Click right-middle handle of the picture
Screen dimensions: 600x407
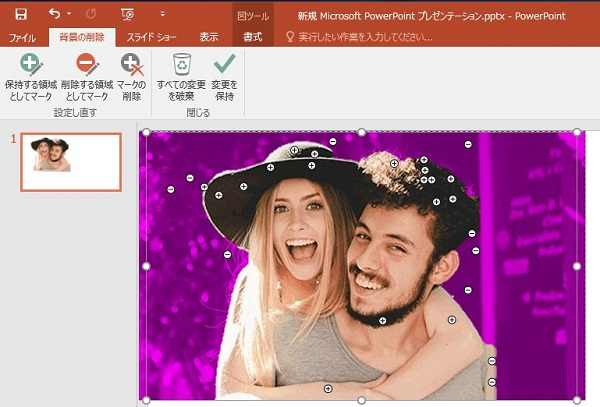click(x=577, y=266)
